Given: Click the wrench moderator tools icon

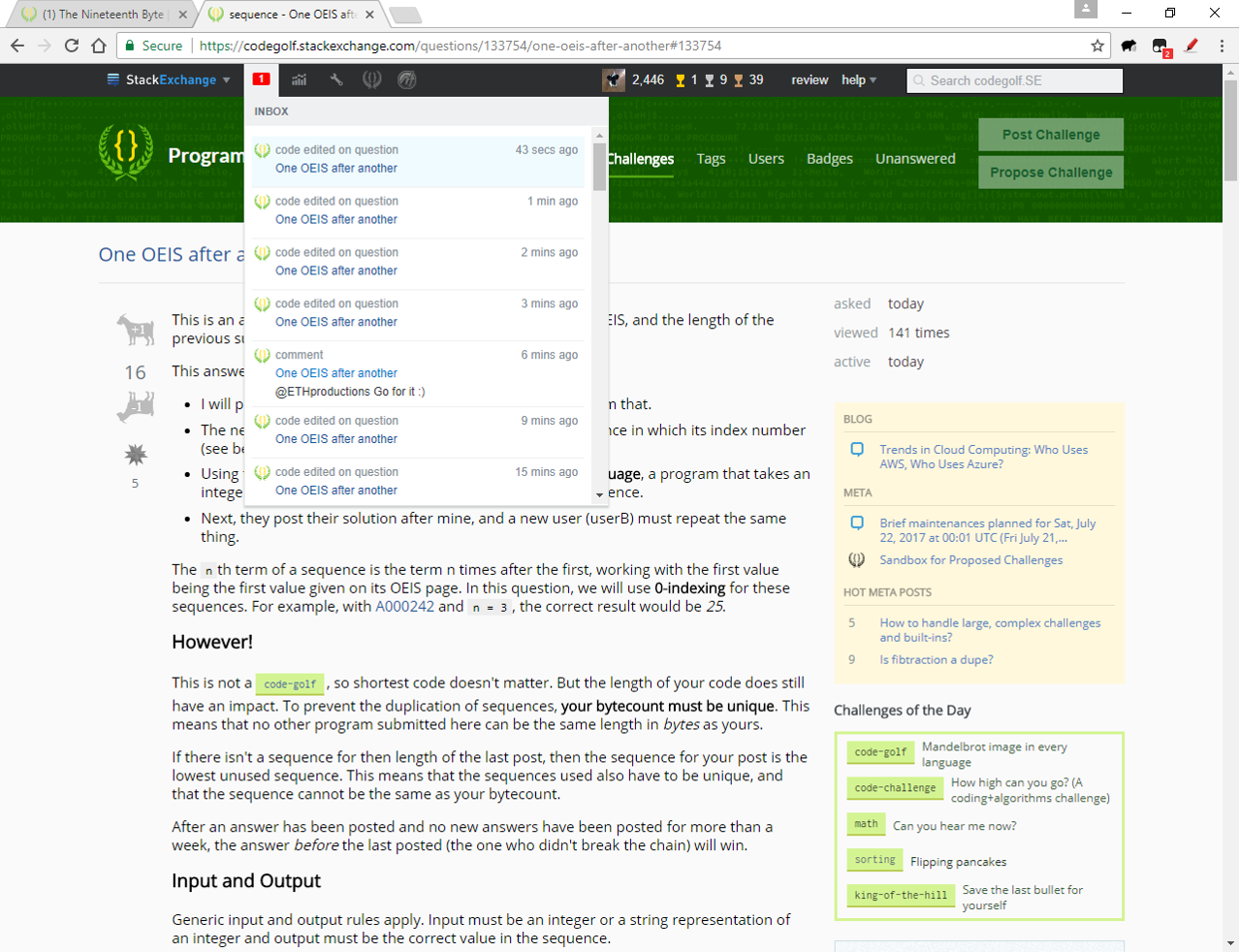Looking at the screenshot, I should click(x=335, y=79).
